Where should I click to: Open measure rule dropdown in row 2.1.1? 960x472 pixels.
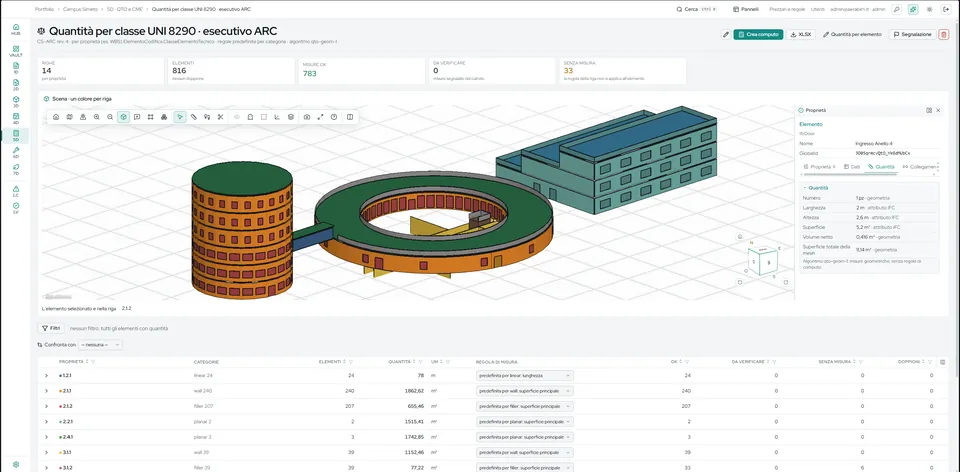(525, 391)
